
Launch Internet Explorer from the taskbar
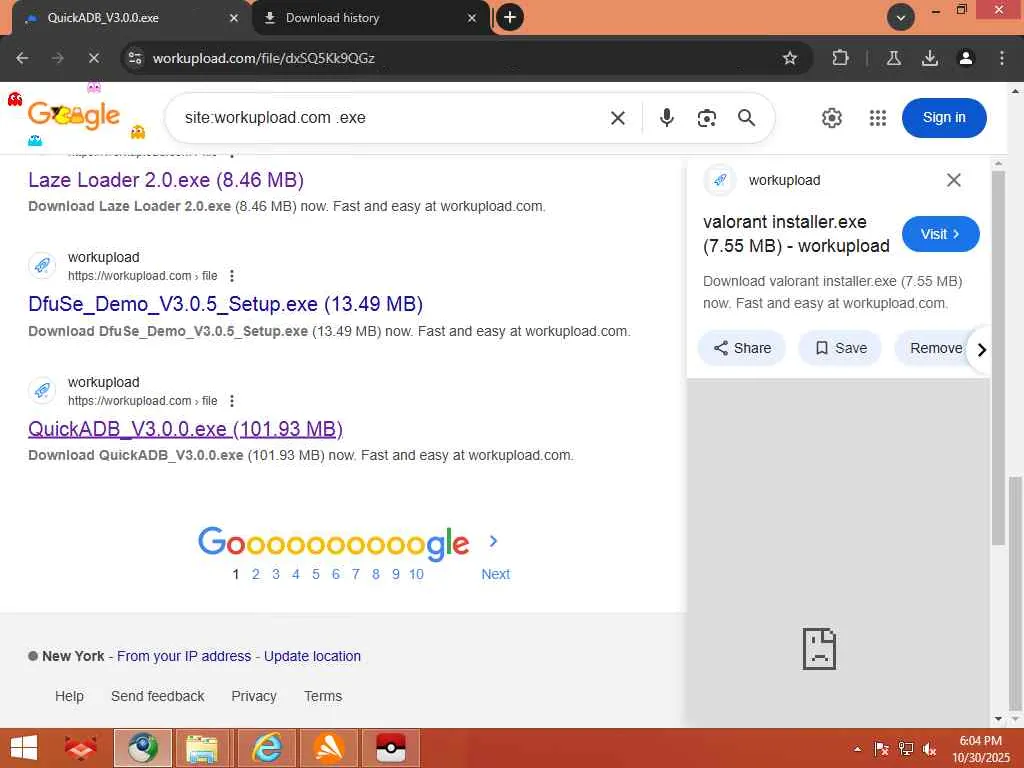pyautogui.click(x=267, y=748)
